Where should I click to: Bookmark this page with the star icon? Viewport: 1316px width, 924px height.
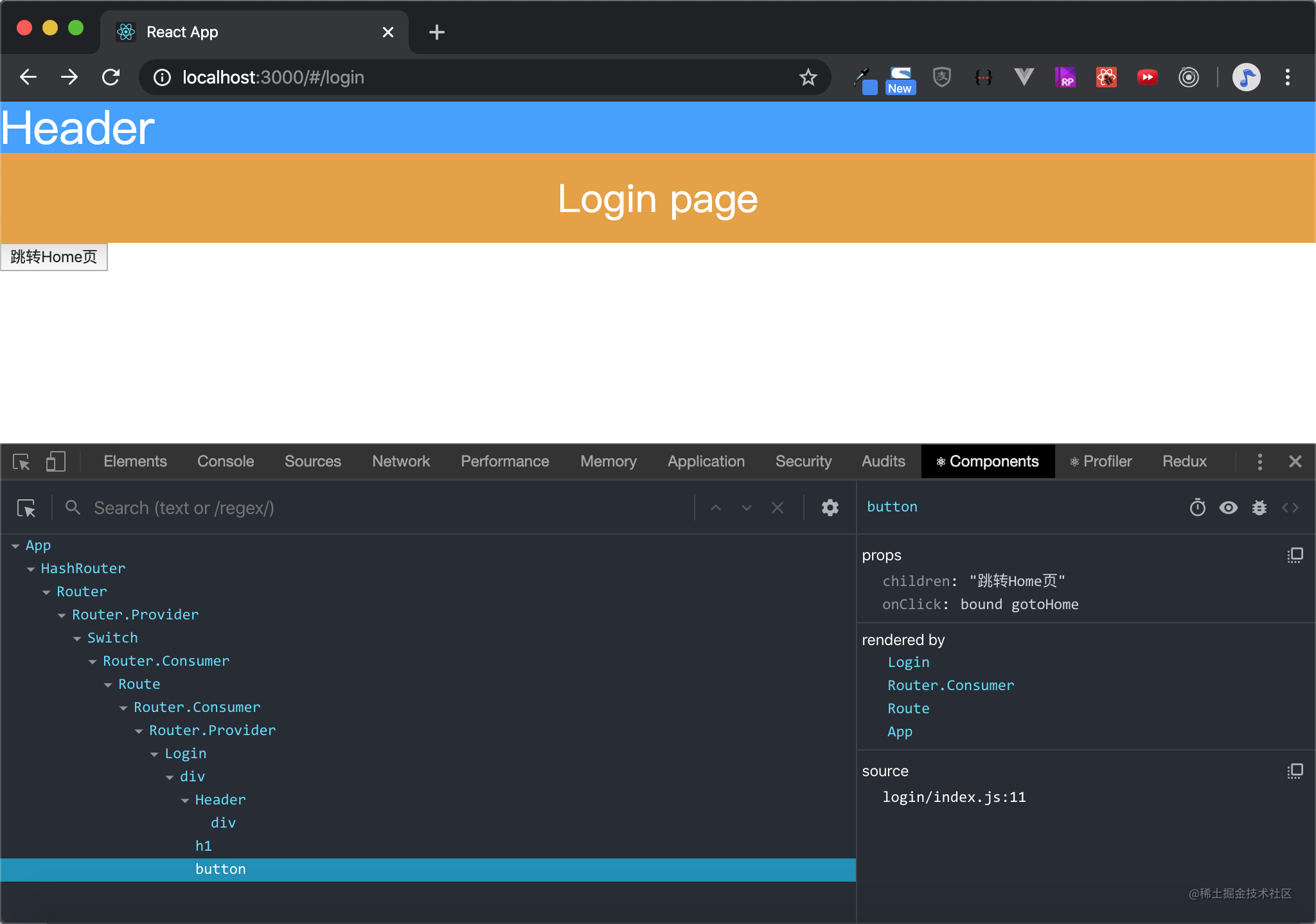point(808,77)
